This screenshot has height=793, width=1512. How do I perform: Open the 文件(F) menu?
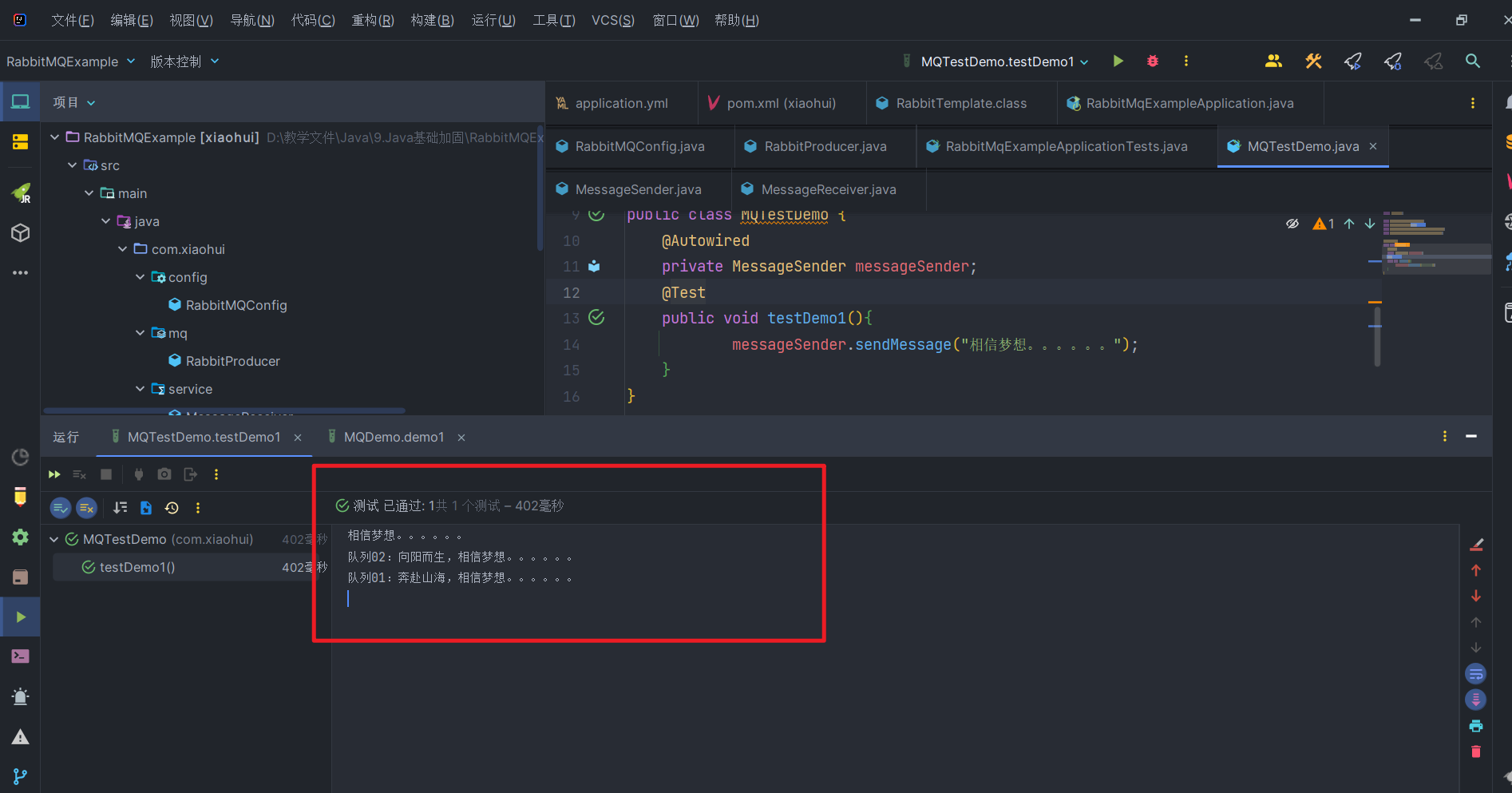pos(73,20)
